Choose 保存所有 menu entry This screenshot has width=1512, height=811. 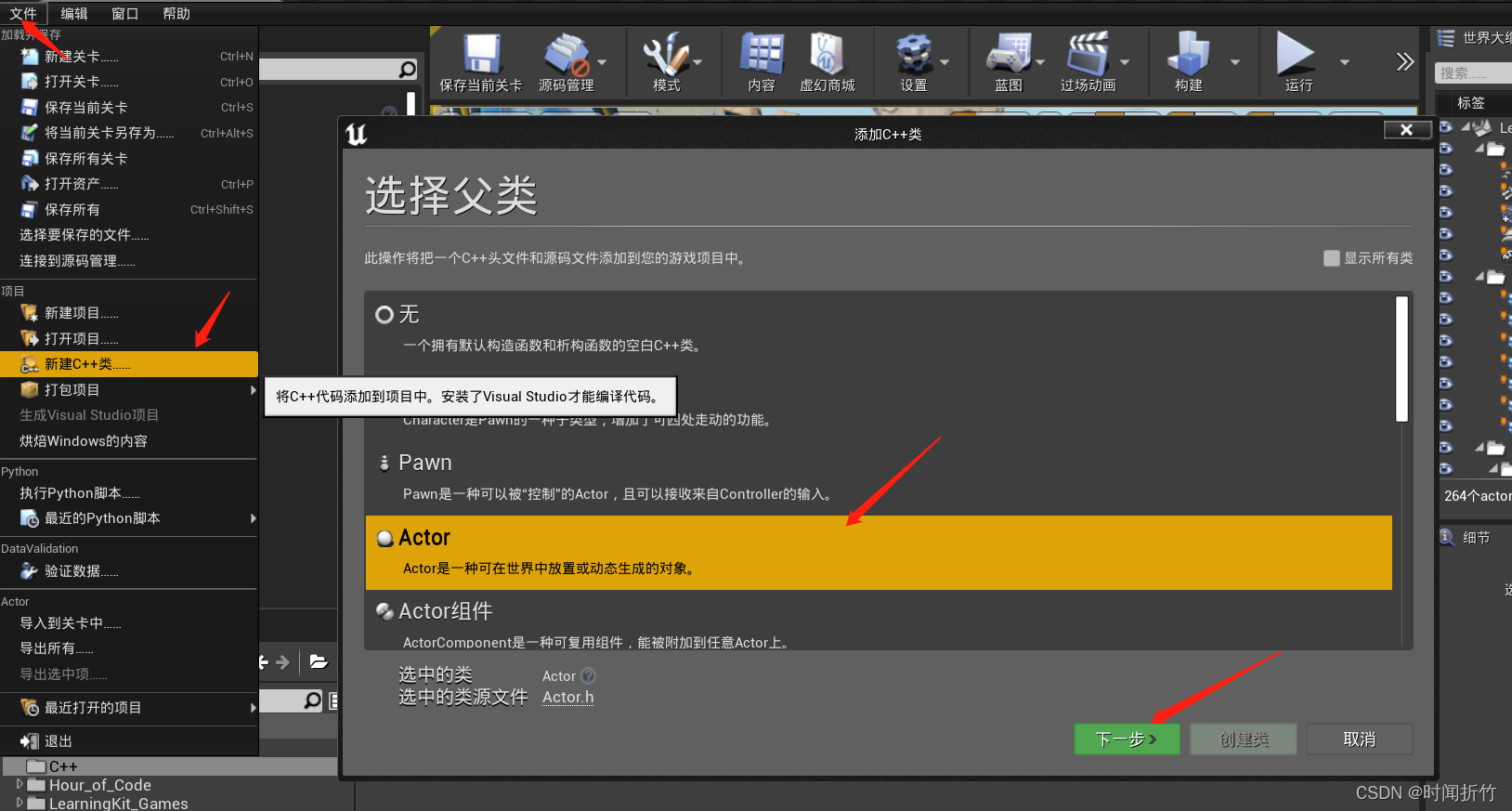129,210
